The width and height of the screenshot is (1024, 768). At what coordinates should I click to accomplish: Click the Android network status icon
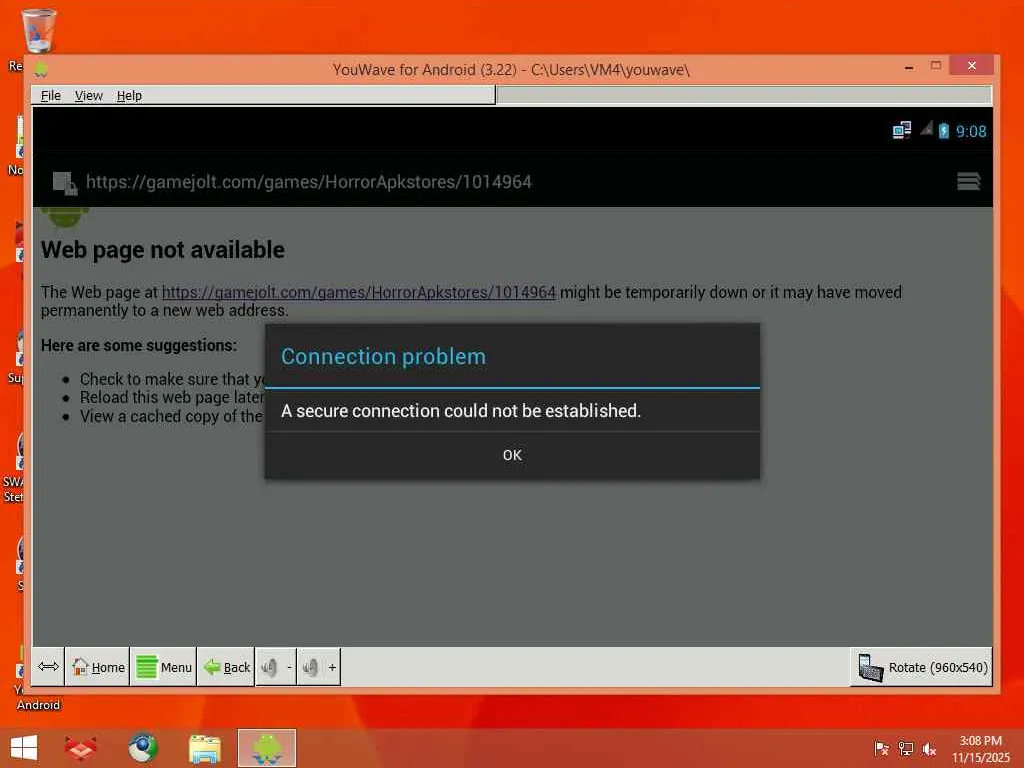[x=902, y=131]
